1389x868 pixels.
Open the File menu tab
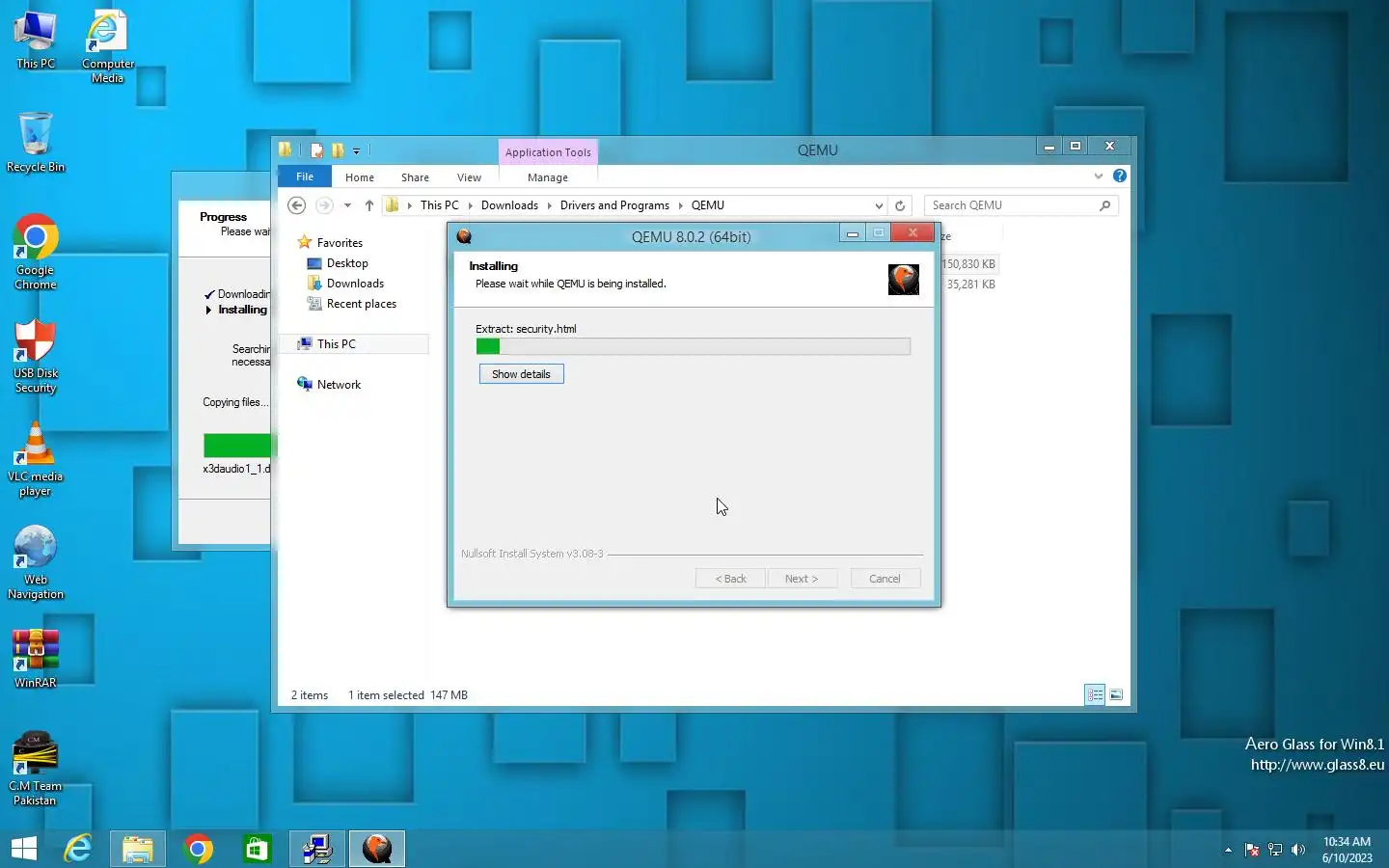click(x=305, y=176)
